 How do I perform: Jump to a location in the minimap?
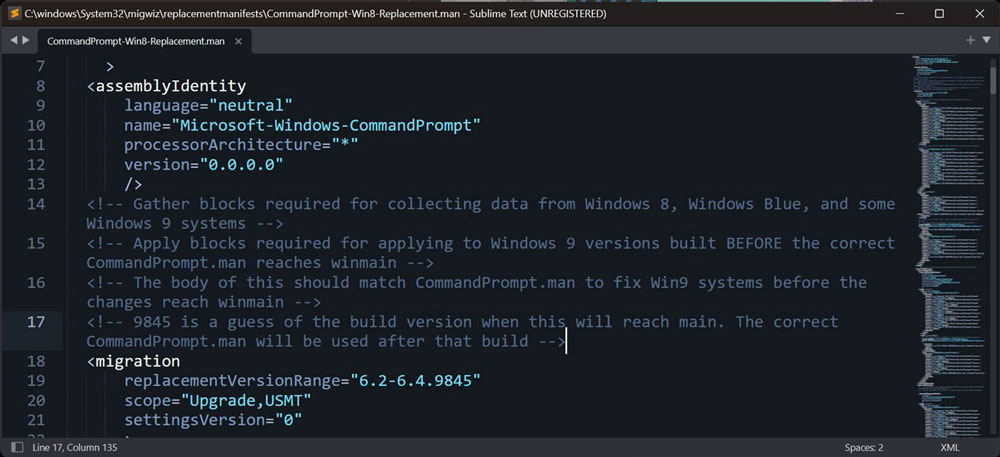click(949, 245)
